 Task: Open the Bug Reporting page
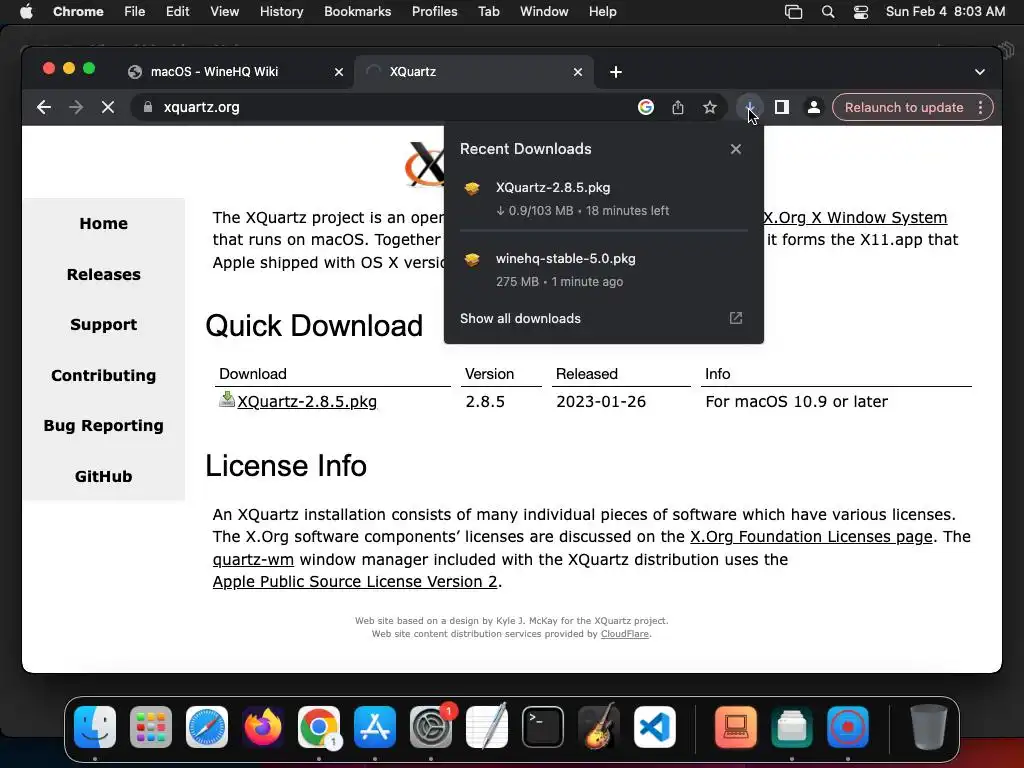103,426
